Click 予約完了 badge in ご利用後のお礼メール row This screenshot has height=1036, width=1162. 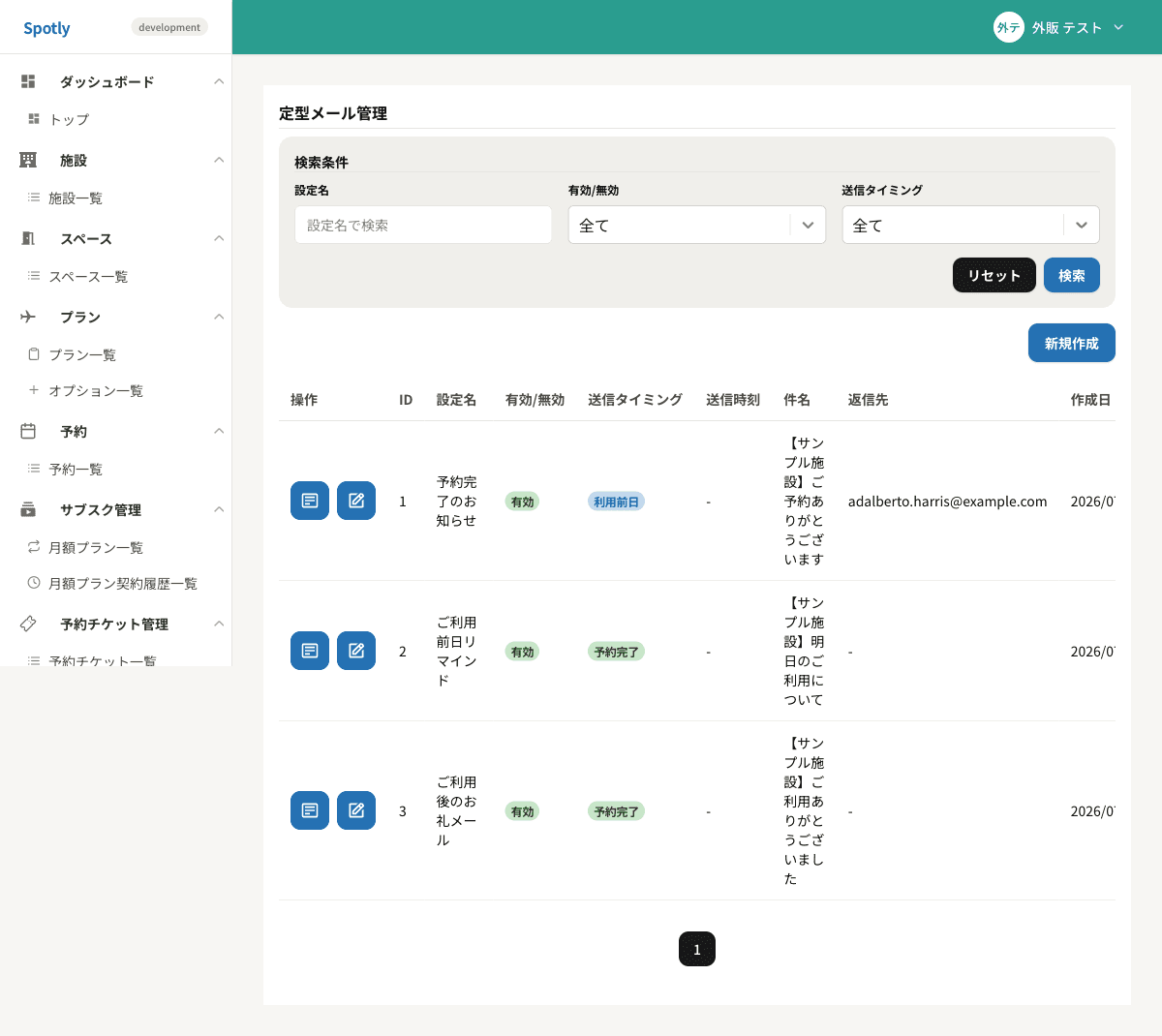click(616, 811)
